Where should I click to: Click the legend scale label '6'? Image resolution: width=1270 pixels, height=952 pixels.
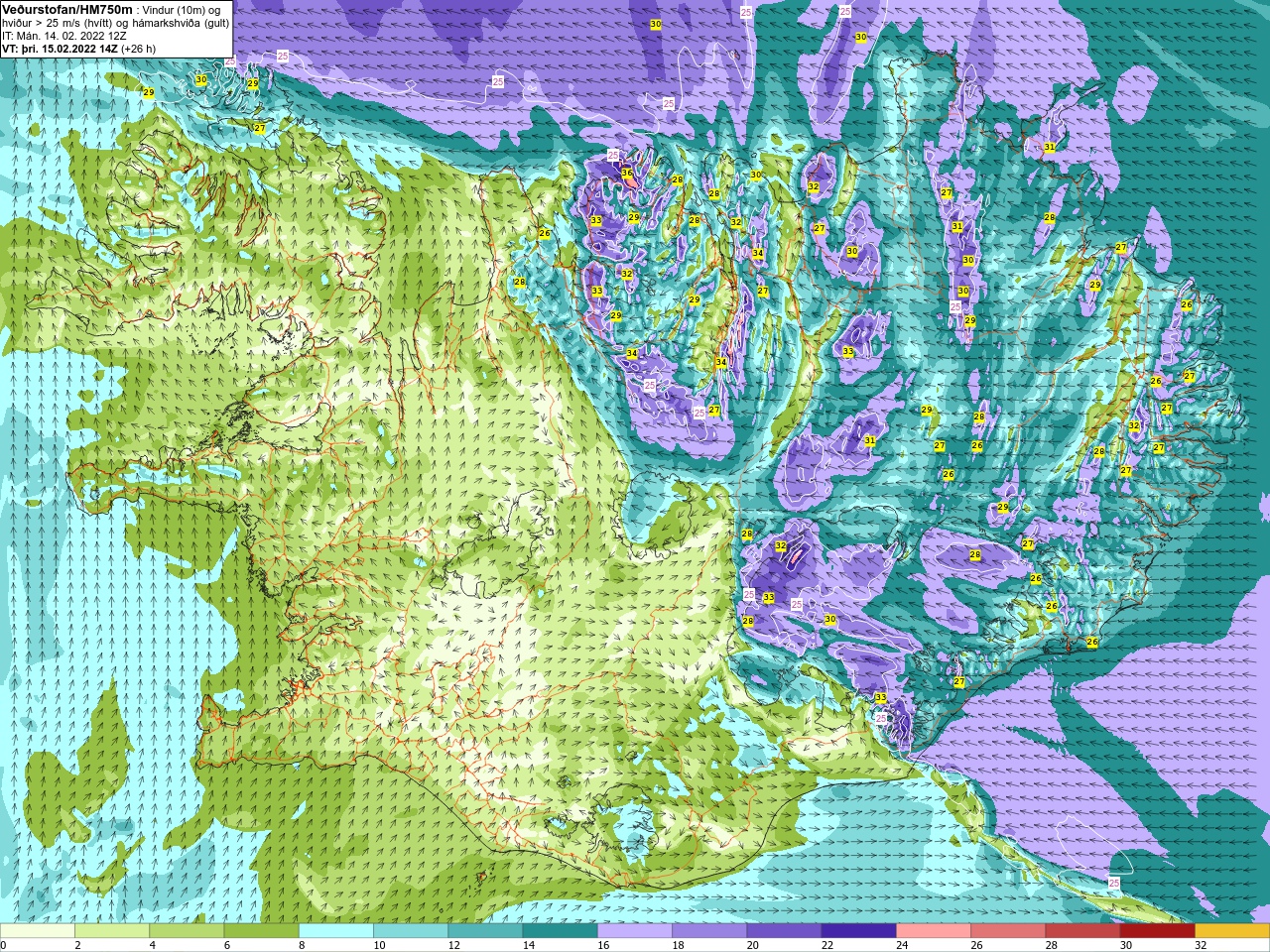click(227, 945)
